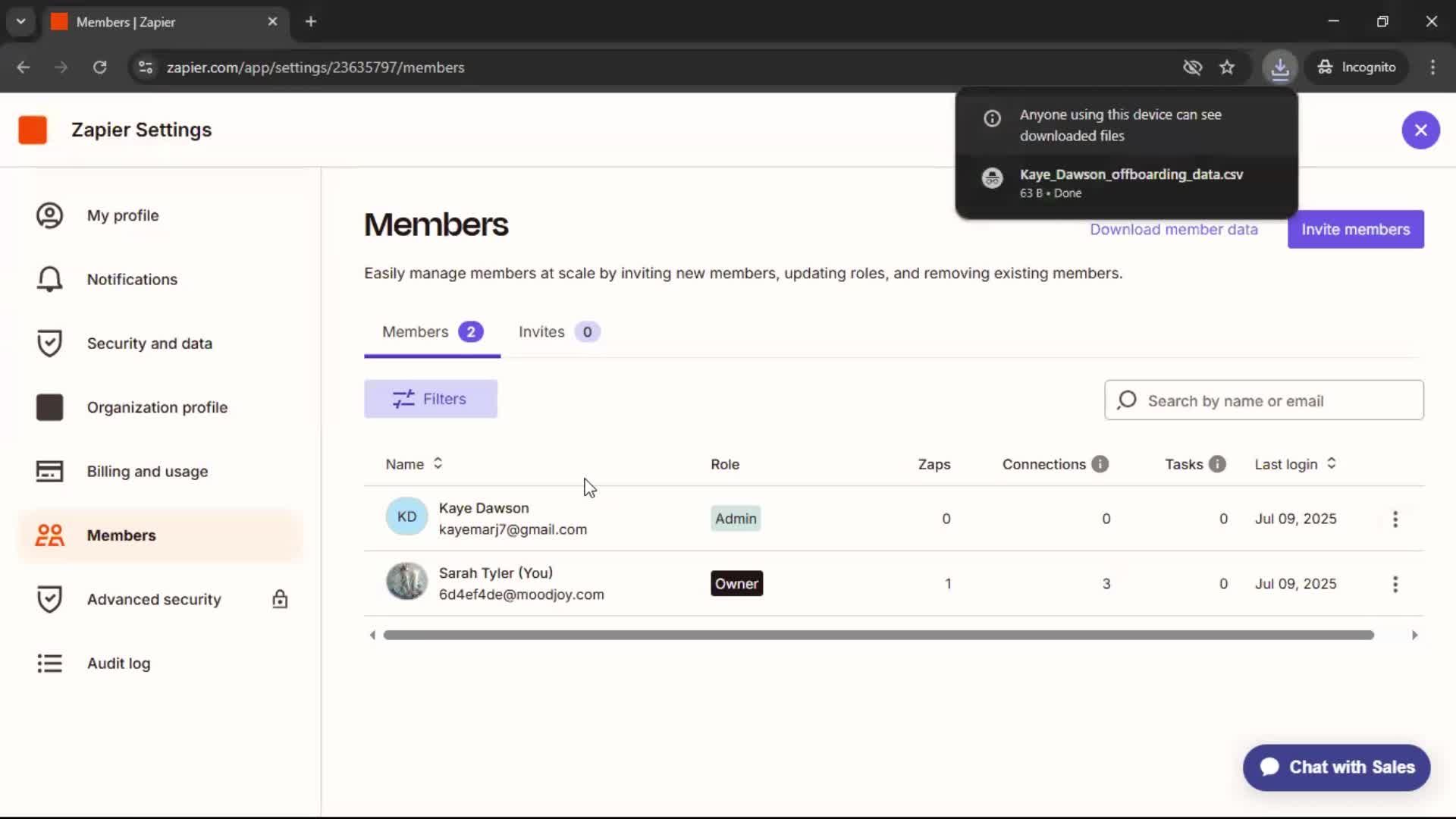The image size is (1456, 819).
Task: Close Zapier Settings with purple X
Action: click(x=1420, y=130)
